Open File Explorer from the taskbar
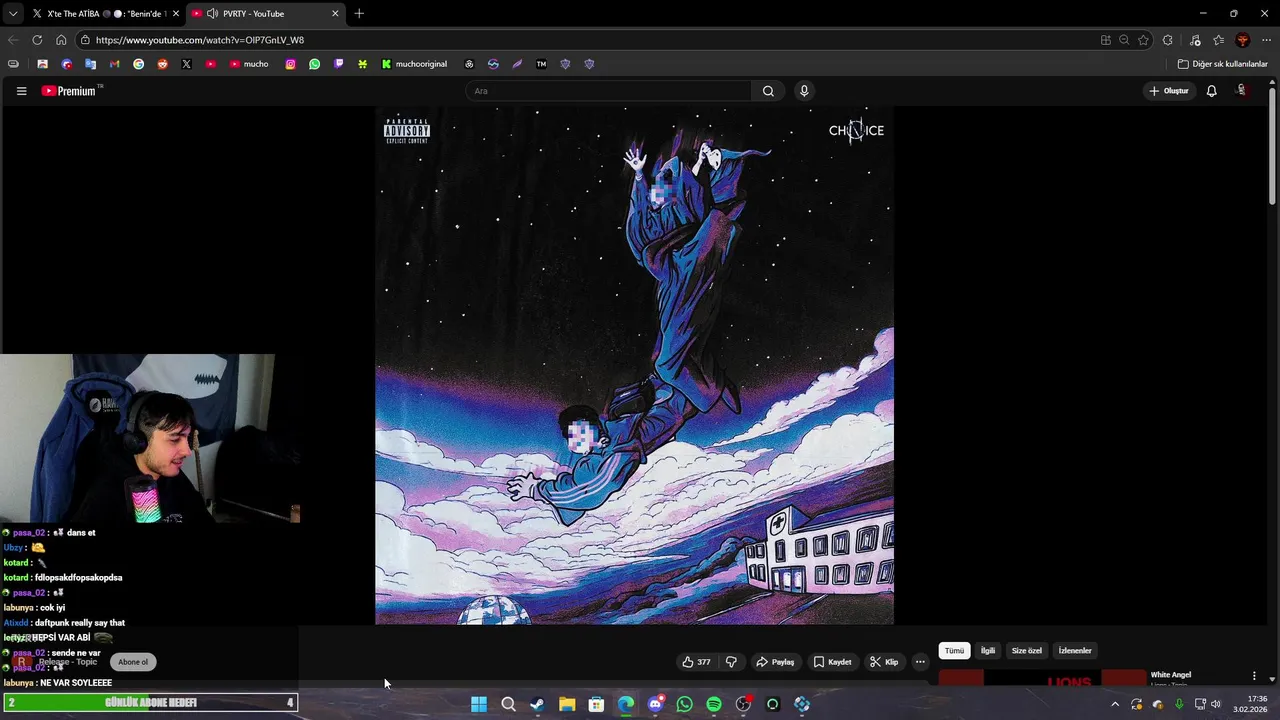 coord(567,704)
